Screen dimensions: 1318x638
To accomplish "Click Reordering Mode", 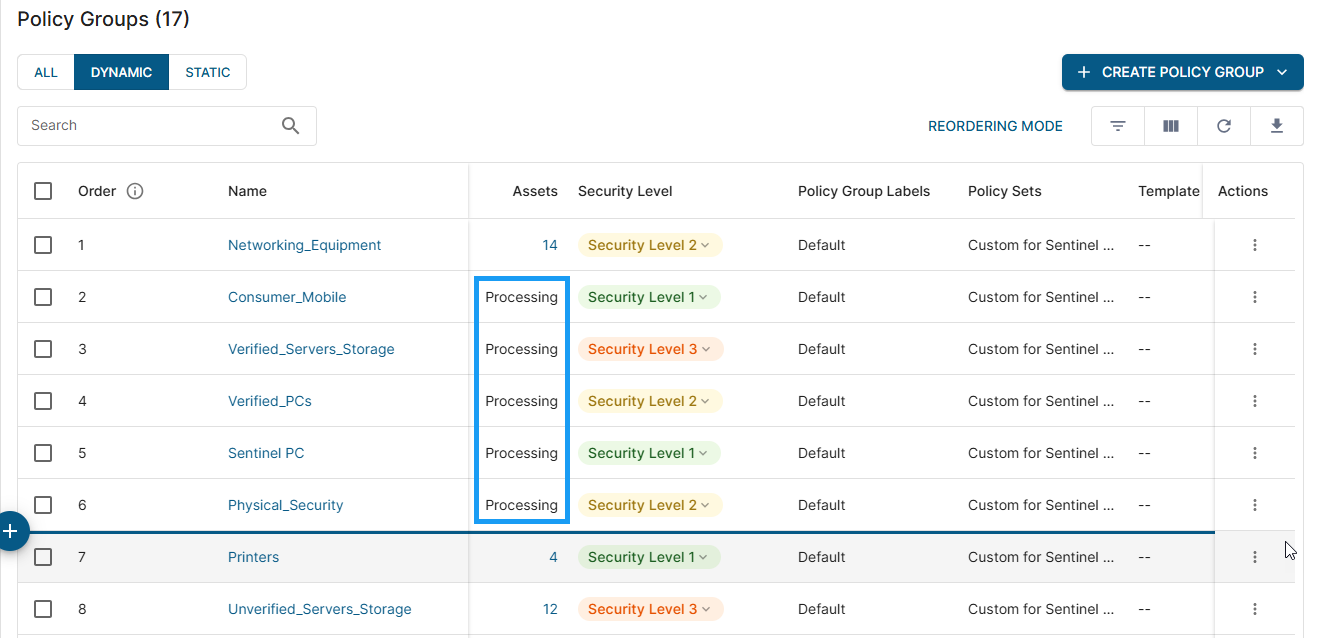I will pos(995,126).
